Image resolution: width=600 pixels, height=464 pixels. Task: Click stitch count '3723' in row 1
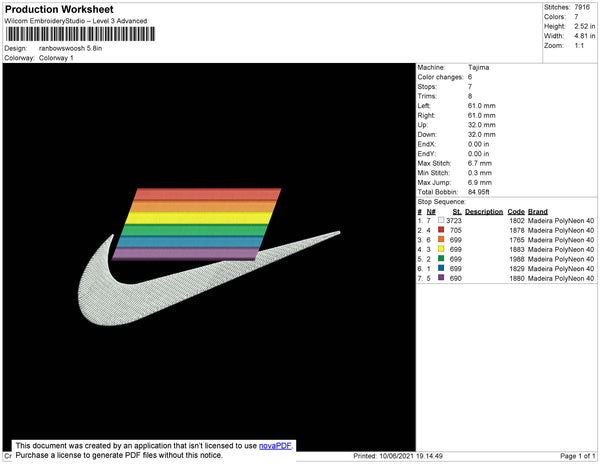(x=454, y=221)
